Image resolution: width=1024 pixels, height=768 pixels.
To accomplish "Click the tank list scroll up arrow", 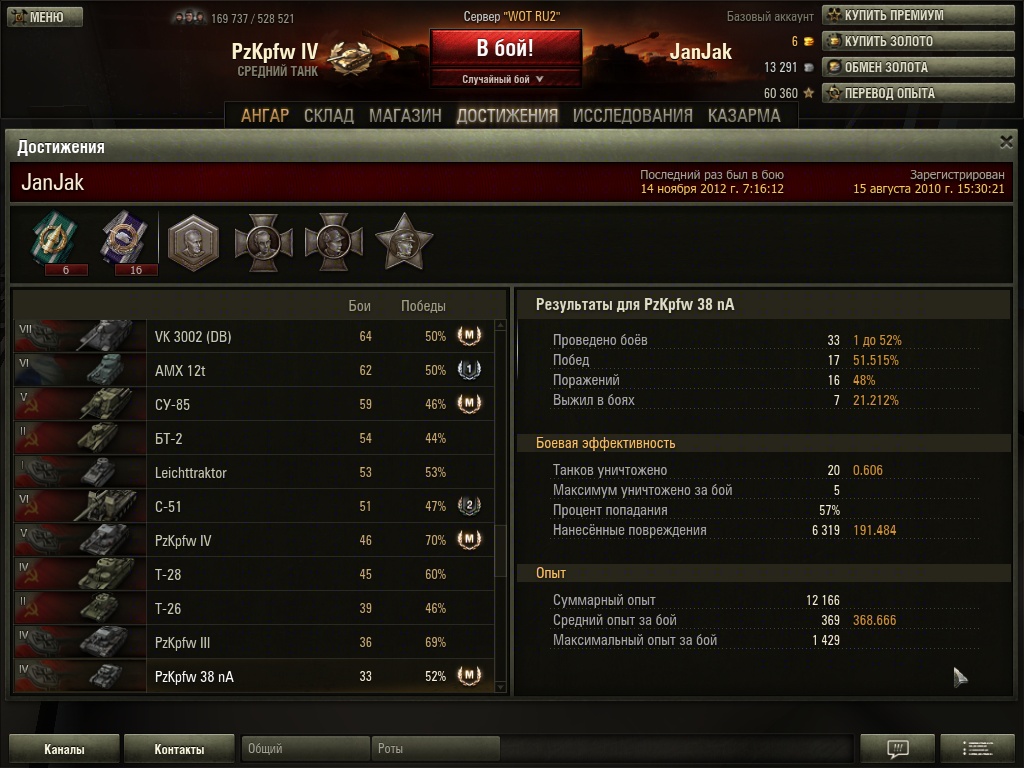I will [501, 325].
